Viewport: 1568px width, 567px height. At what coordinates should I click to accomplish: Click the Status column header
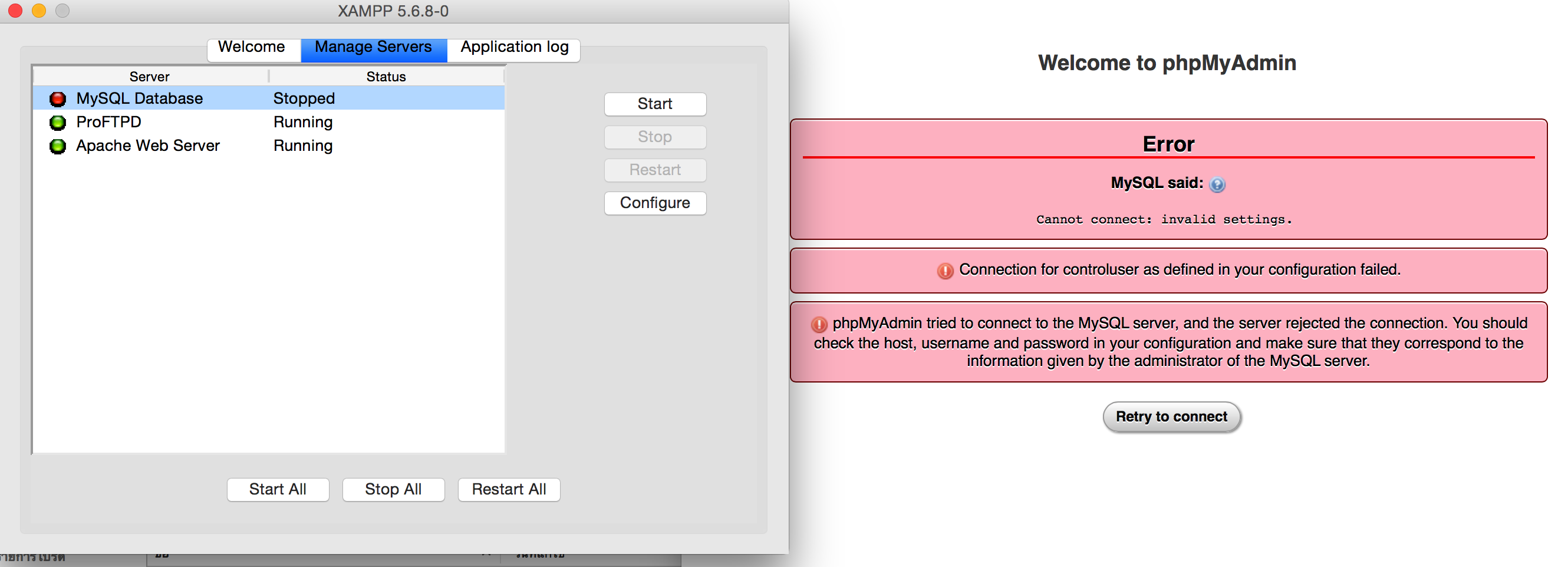pos(386,77)
